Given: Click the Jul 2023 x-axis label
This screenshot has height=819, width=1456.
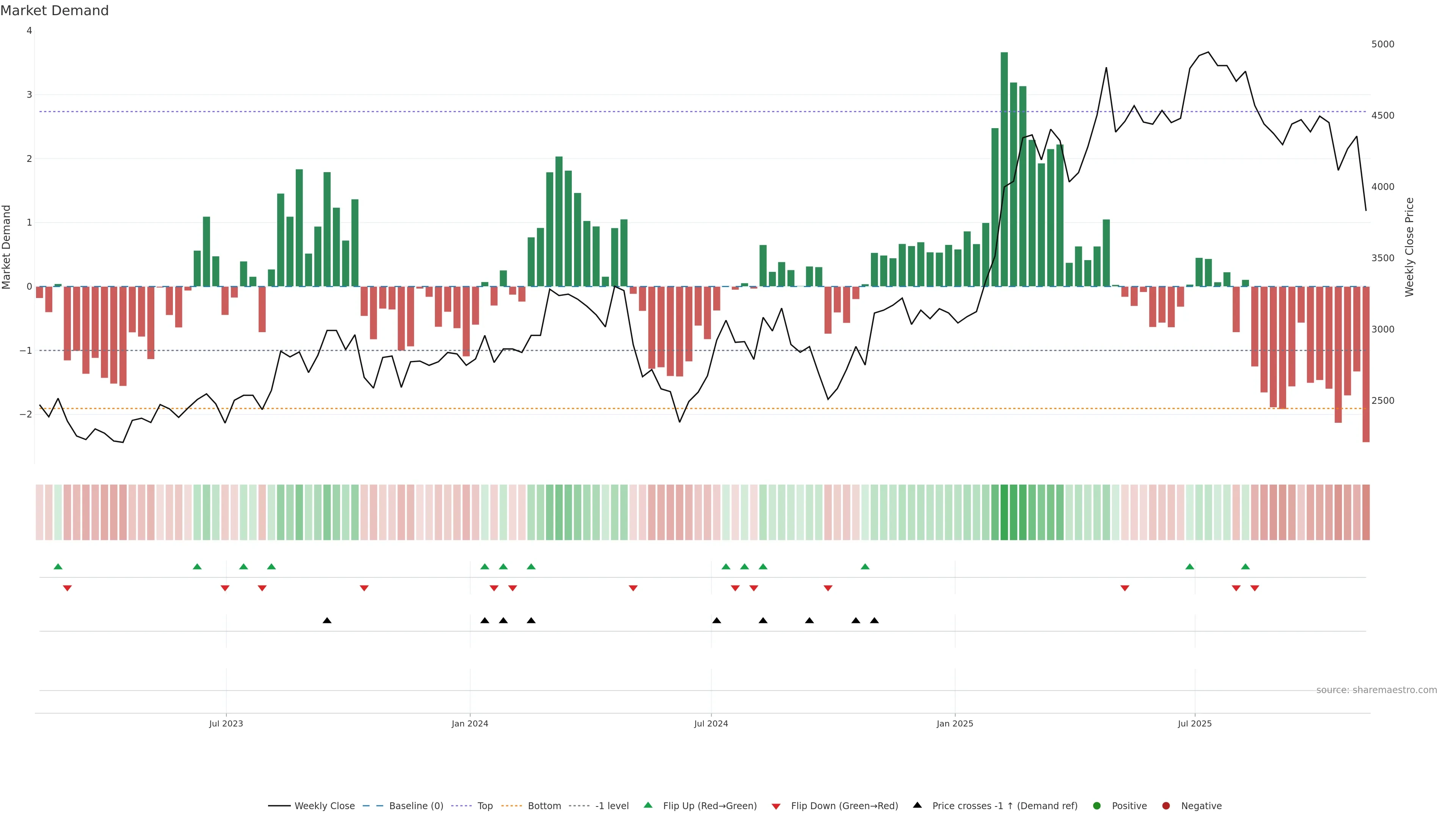Looking at the screenshot, I should pyautogui.click(x=226, y=723).
